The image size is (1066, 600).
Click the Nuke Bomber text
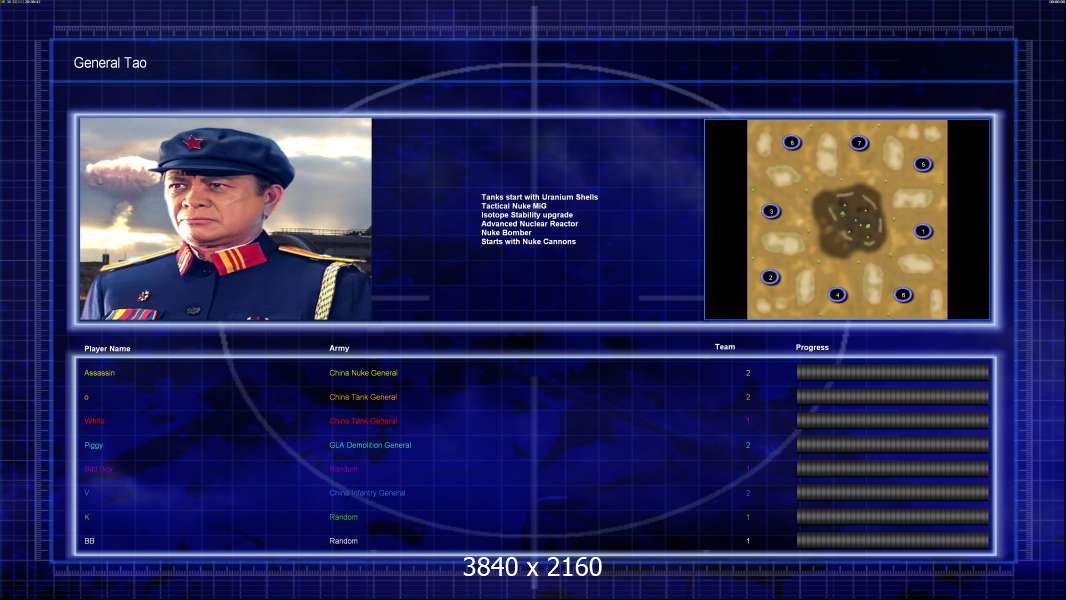pos(506,232)
